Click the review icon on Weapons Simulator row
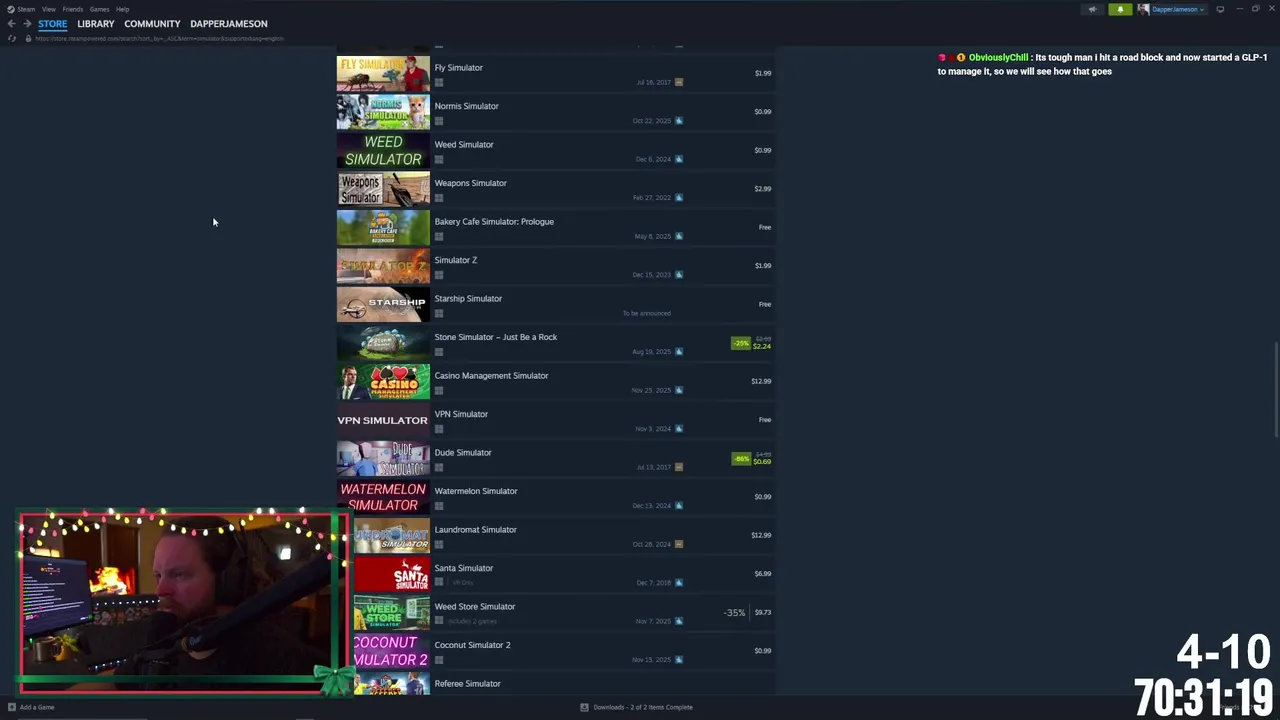The height and width of the screenshot is (720, 1280). coord(679,198)
